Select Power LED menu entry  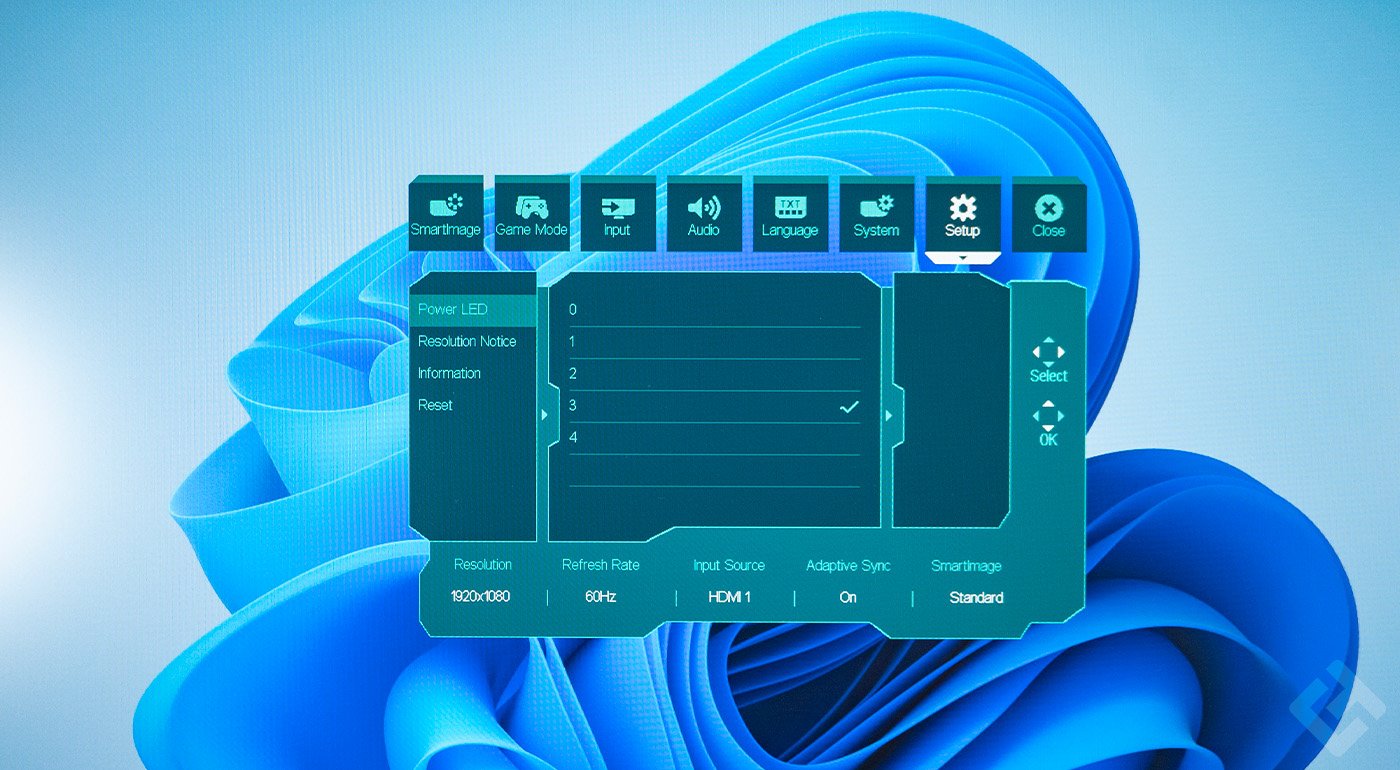473,310
